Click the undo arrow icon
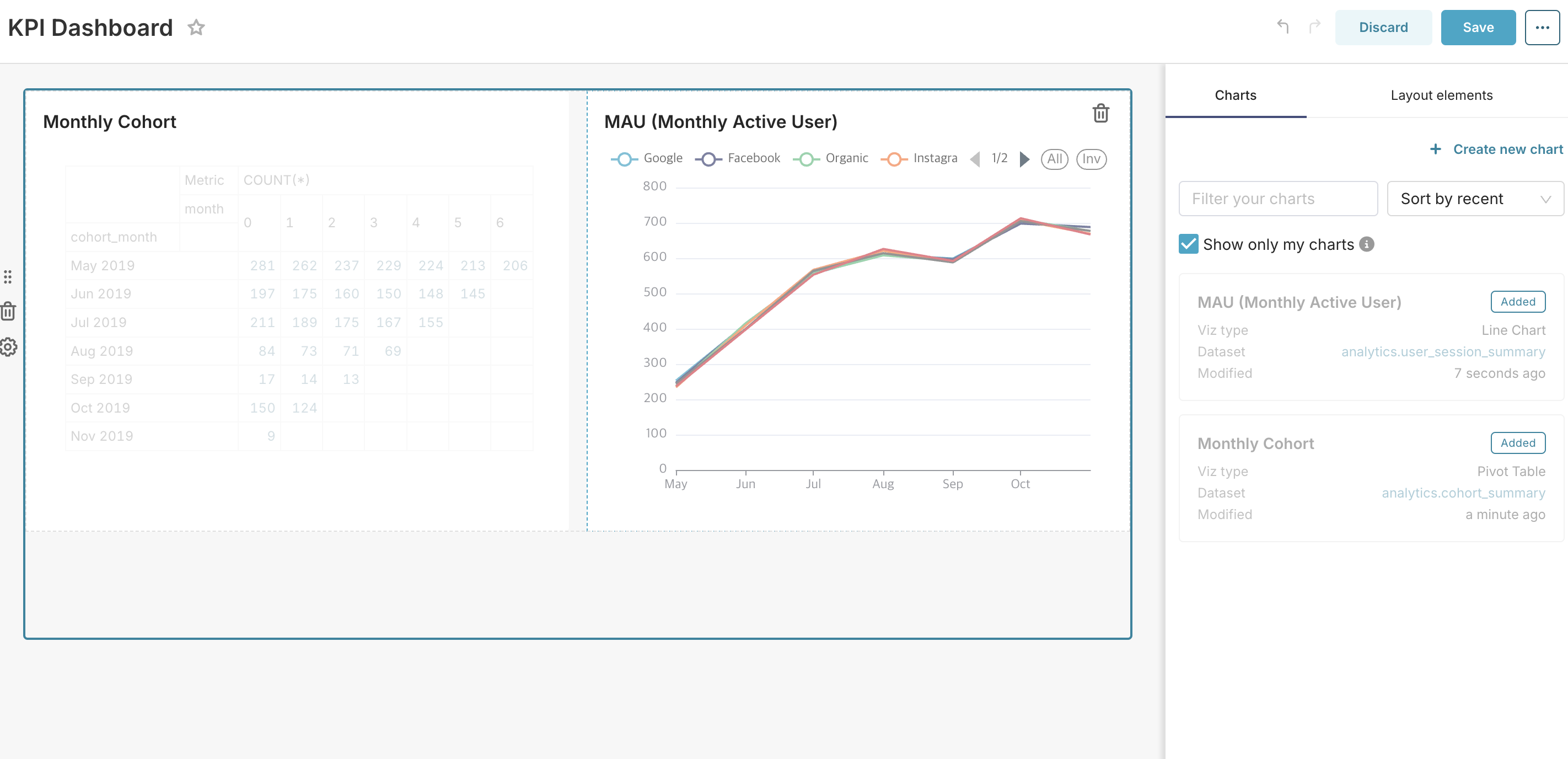 [x=1282, y=27]
